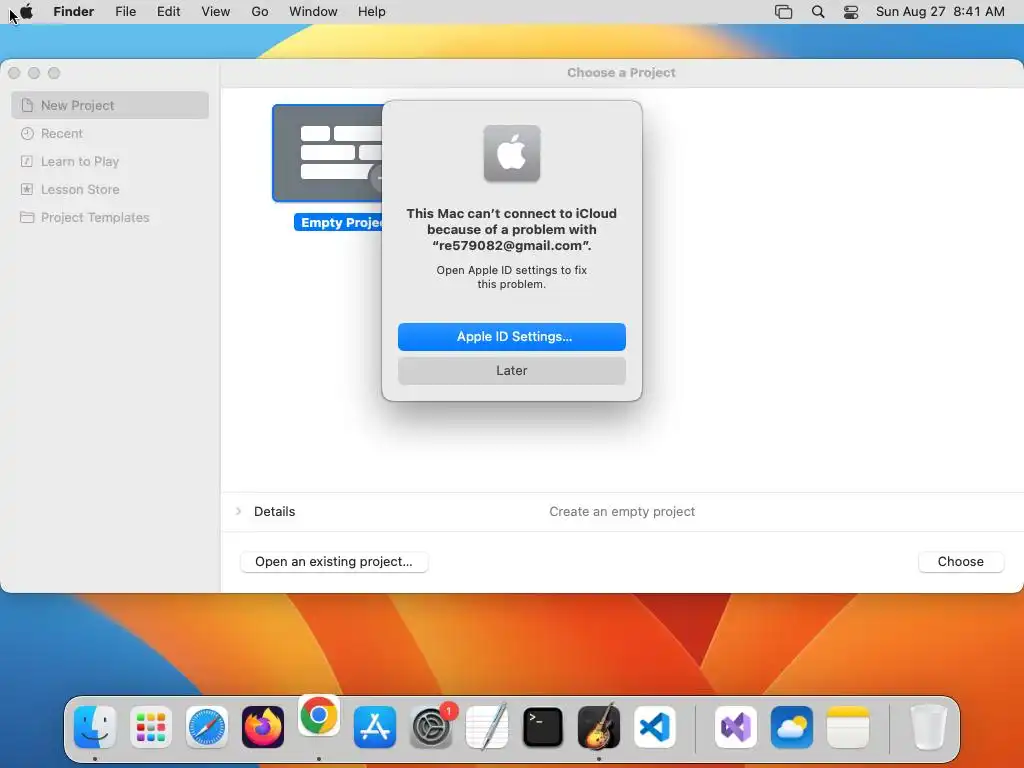The width and height of the screenshot is (1024, 768).
Task: Select New Project in the sidebar
Action: (110, 105)
